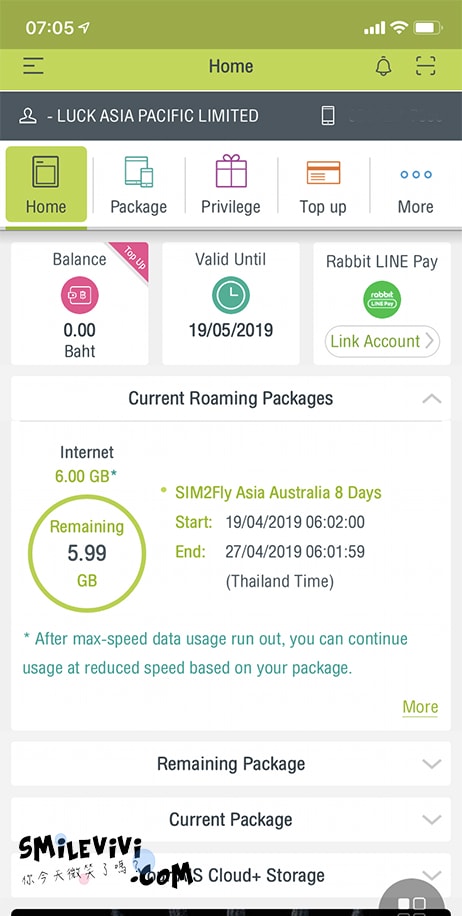Open notifications bell icon
The width and height of the screenshot is (462, 916).
[384, 66]
